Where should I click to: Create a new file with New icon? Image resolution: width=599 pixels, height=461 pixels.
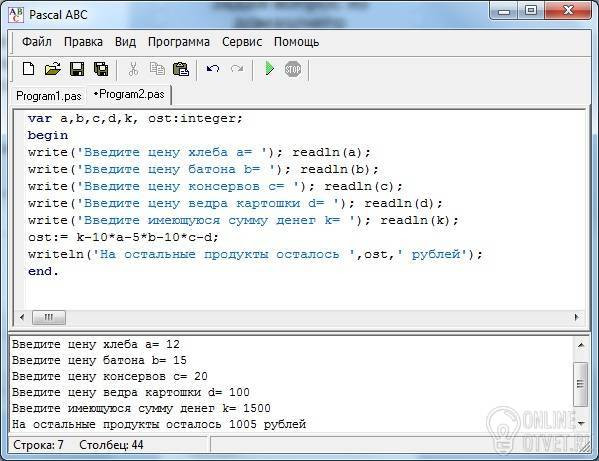tap(28, 69)
